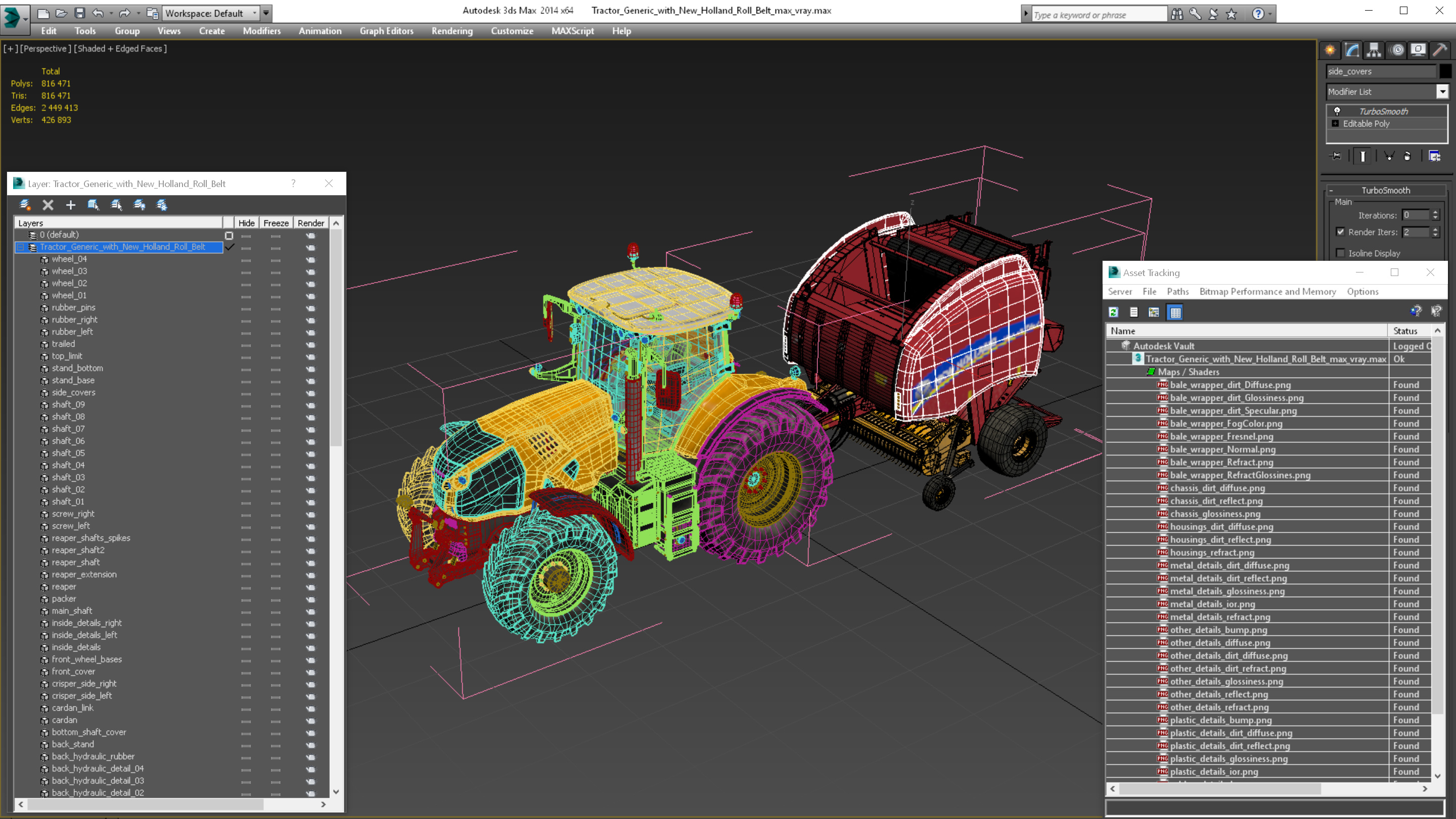Click Remove Modifier trash icon

(1407, 156)
